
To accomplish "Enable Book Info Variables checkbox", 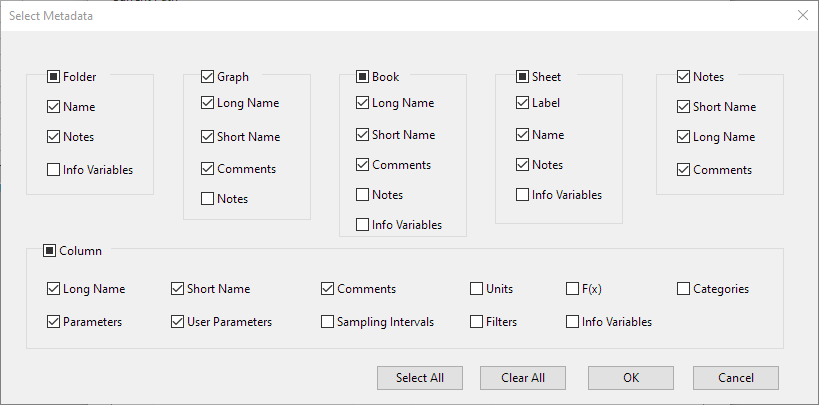I will 363,225.
